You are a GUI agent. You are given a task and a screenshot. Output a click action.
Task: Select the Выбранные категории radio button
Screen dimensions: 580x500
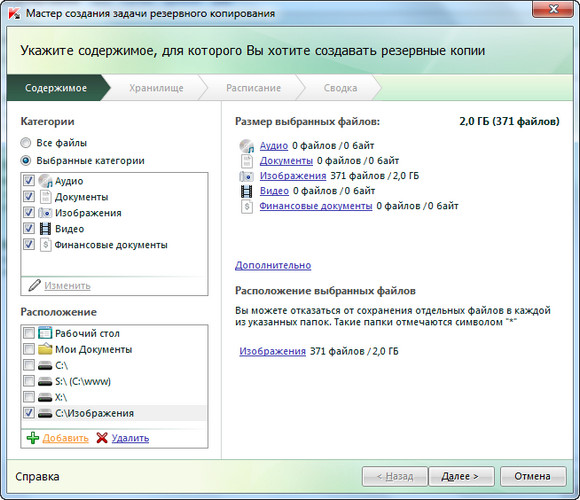tap(26, 161)
